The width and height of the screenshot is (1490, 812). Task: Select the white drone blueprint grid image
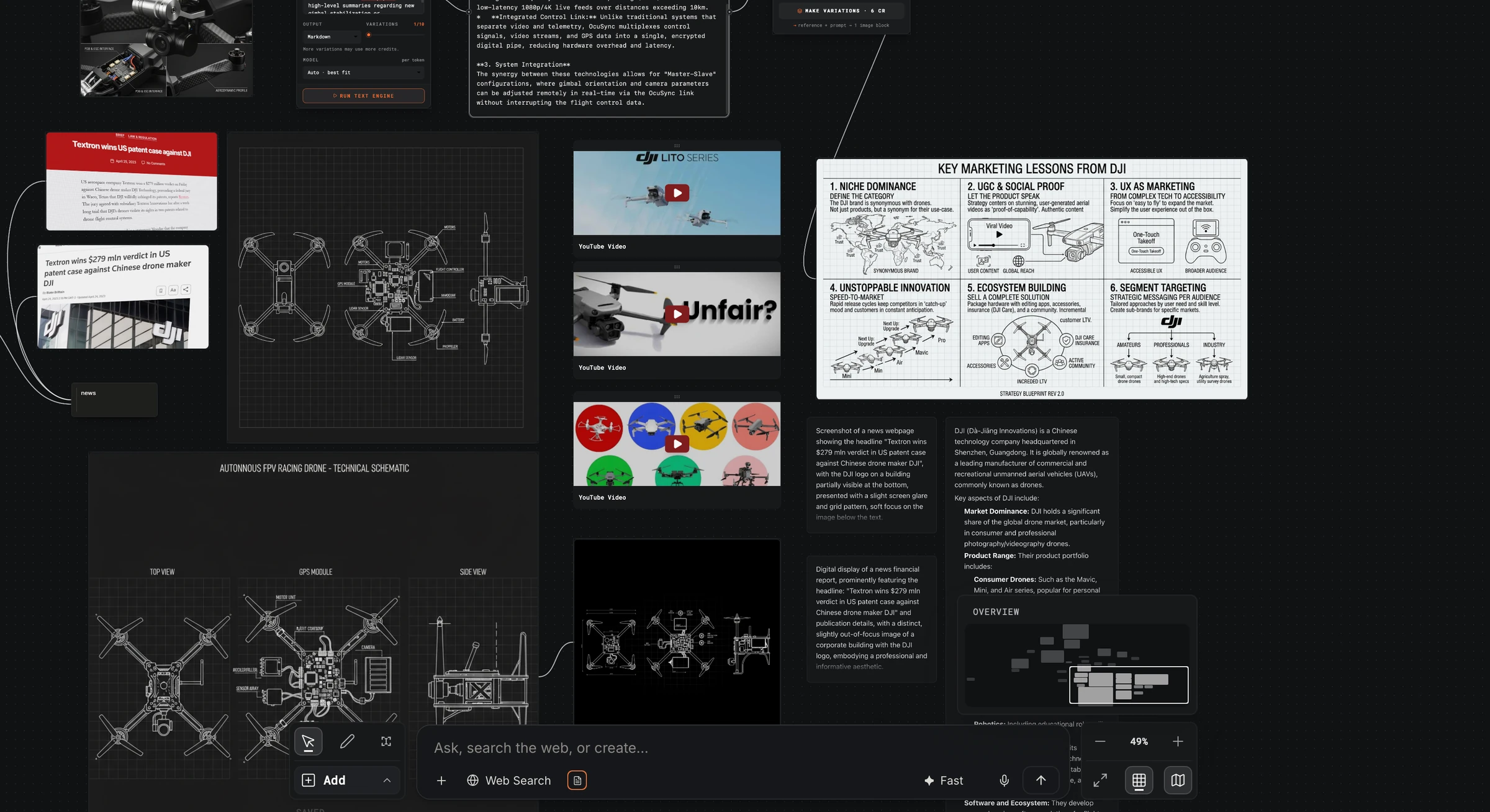(381, 287)
